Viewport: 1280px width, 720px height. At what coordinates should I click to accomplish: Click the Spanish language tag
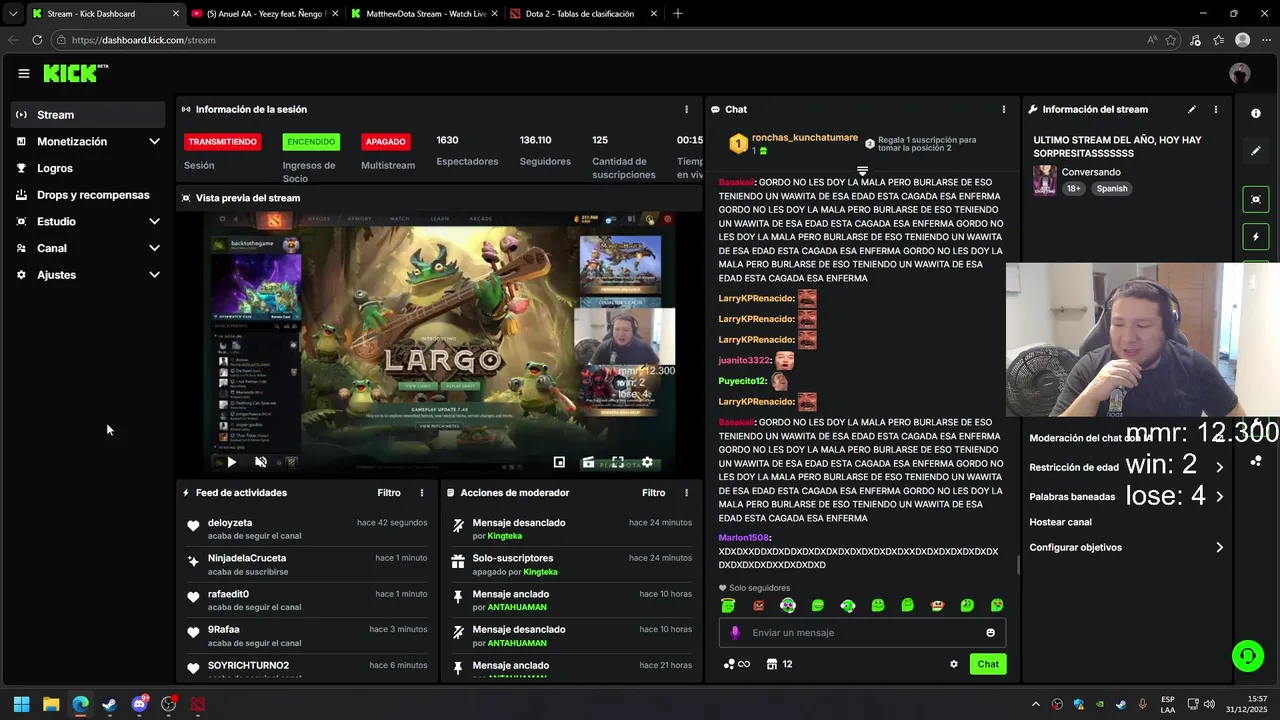tap(1111, 188)
